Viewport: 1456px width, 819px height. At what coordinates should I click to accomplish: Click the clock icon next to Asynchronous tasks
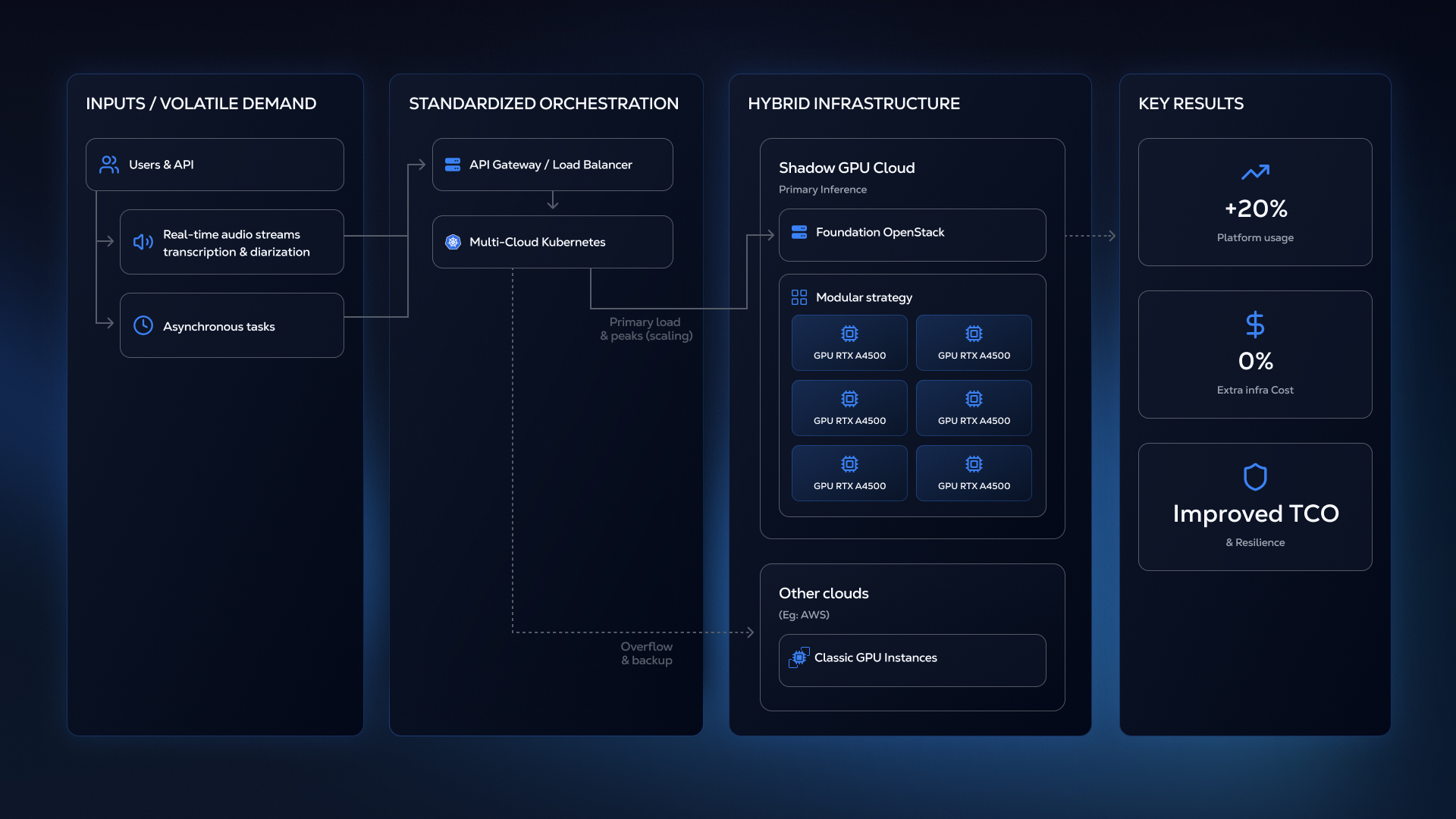(x=142, y=325)
